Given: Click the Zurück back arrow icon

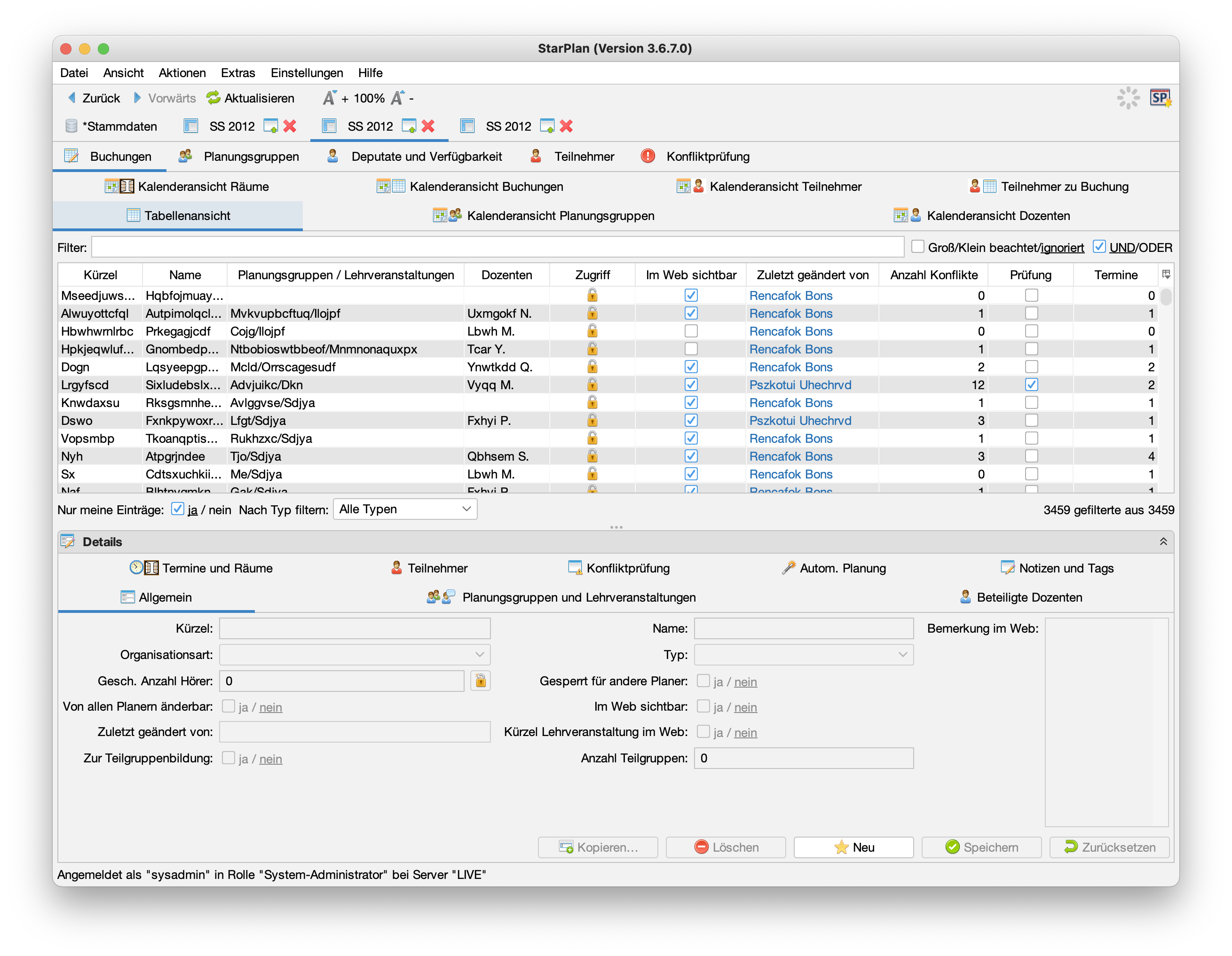Looking at the screenshot, I should [72, 98].
